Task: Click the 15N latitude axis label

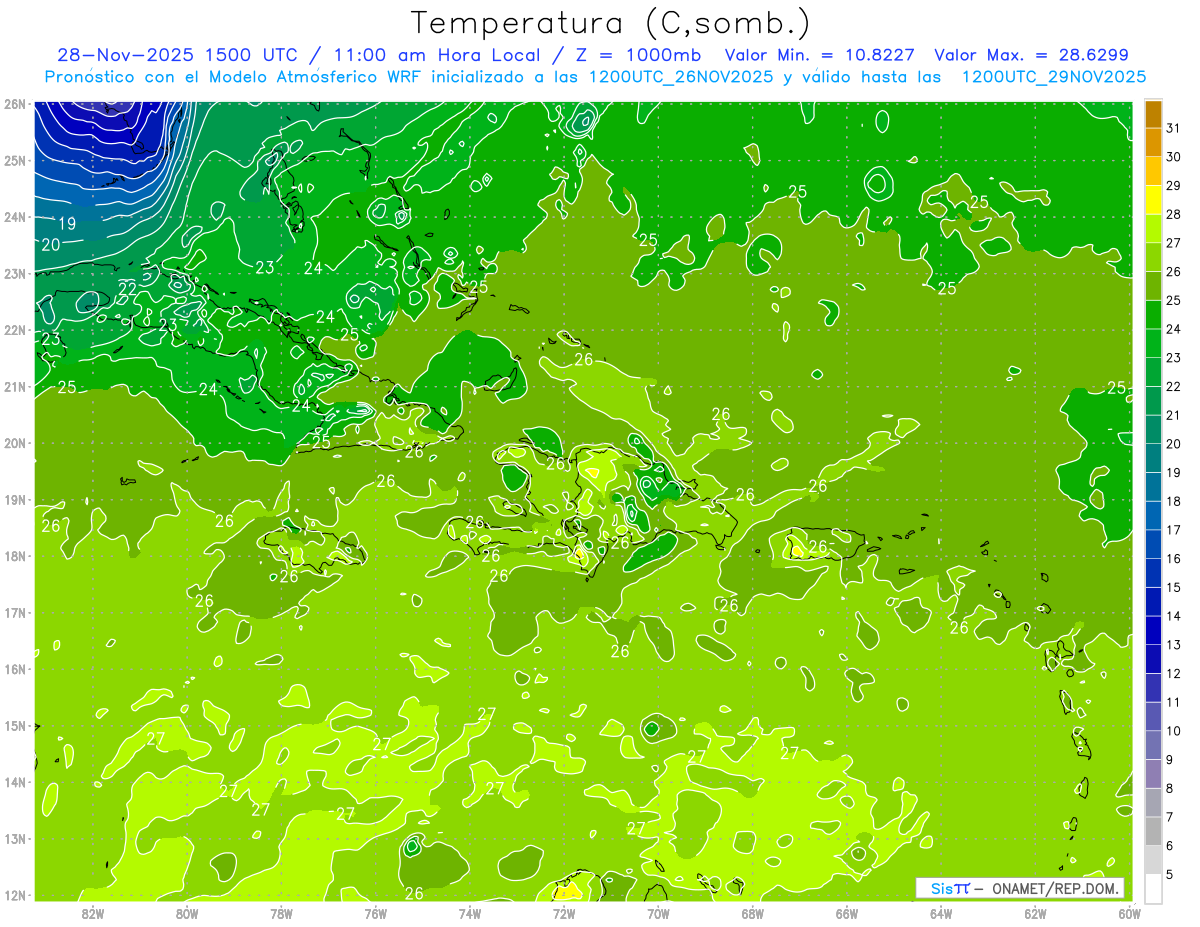Action: click(15, 725)
